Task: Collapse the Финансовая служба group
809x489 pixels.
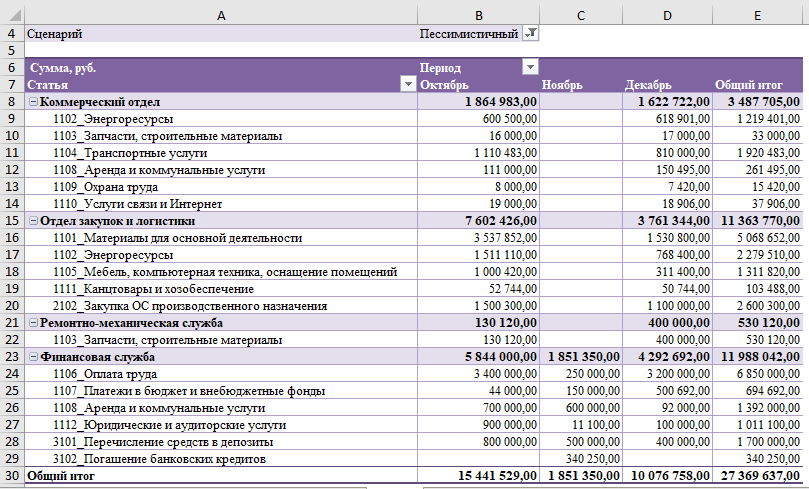Action: pos(34,357)
